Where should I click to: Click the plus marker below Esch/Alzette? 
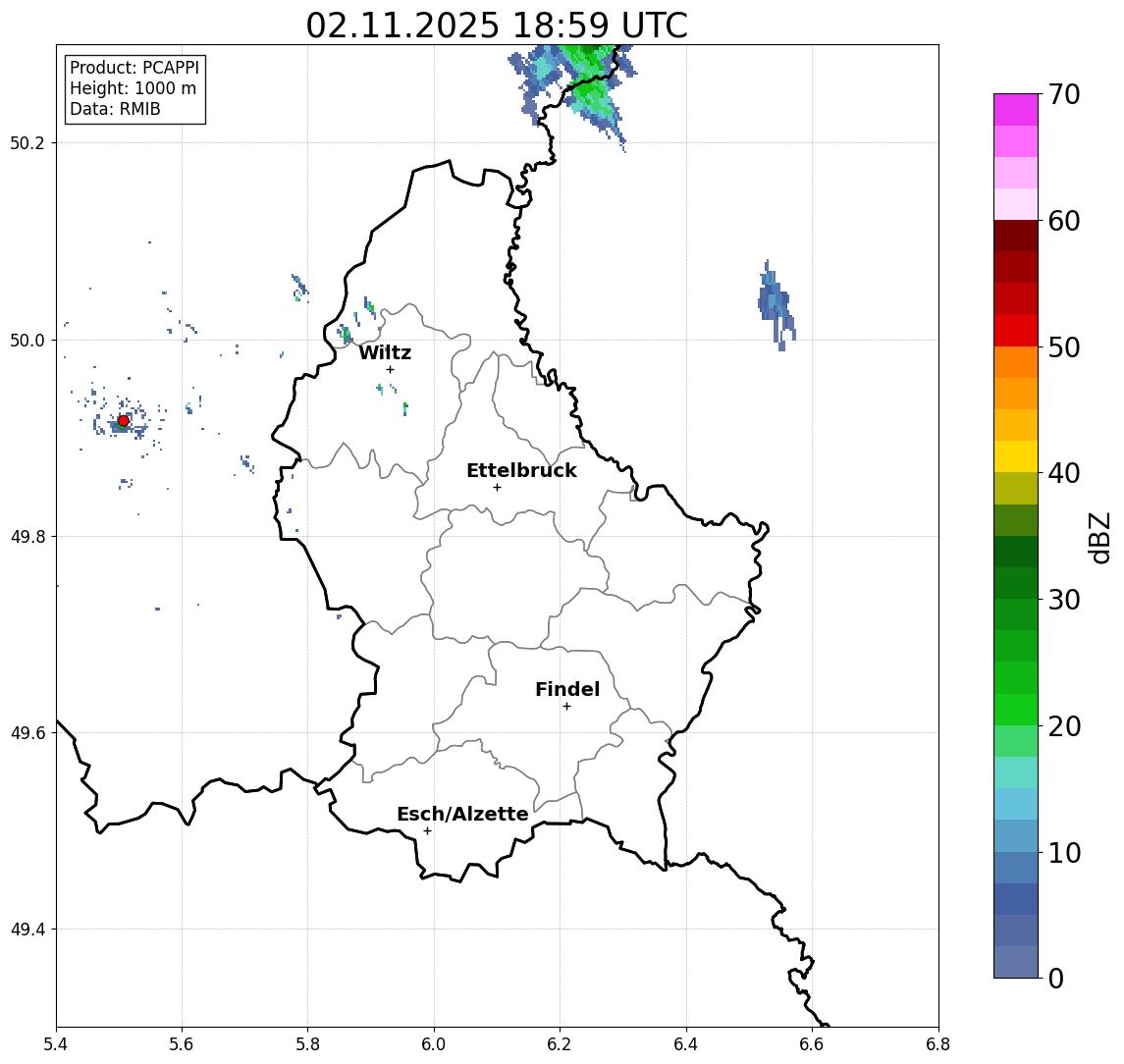[x=427, y=831]
